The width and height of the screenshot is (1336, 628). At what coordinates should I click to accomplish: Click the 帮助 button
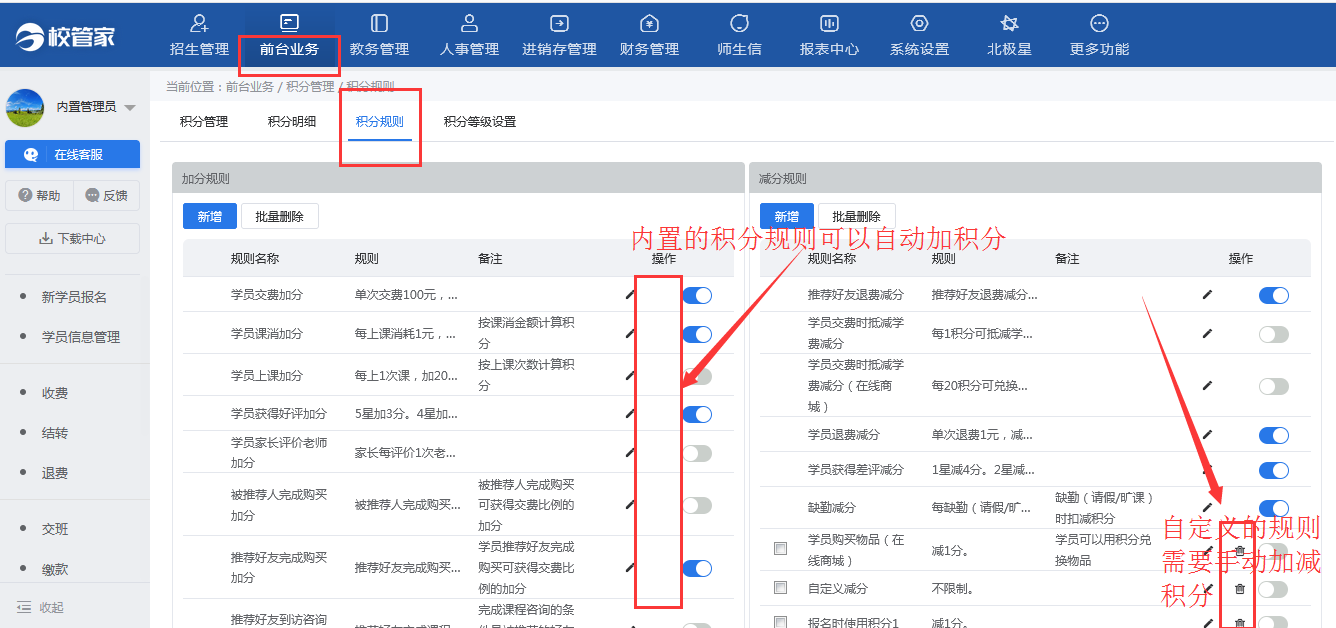pyautogui.click(x=39, y=196)
